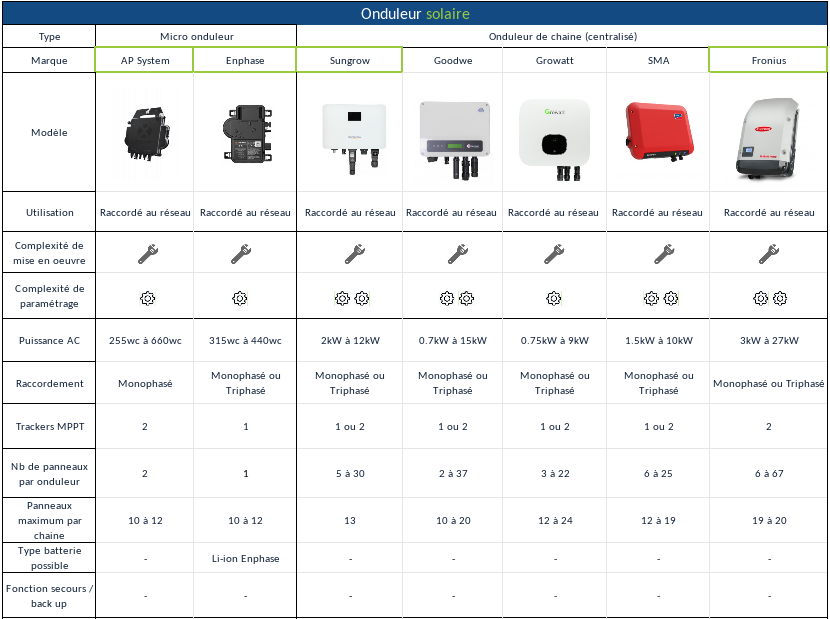
Task: Select the Micro onduleur header
Action: point(195,35)
